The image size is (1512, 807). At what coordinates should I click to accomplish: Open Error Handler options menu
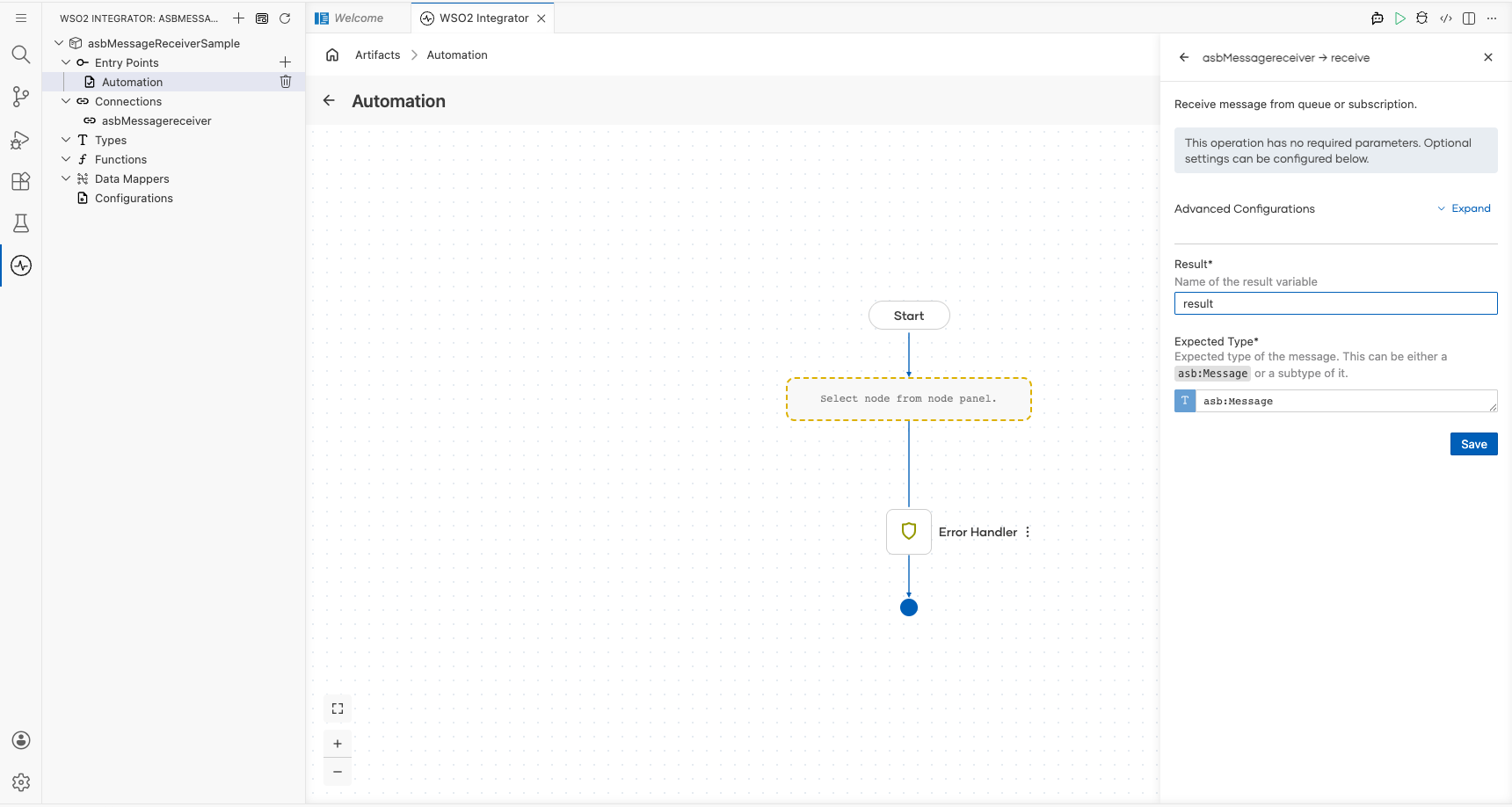1028,532
